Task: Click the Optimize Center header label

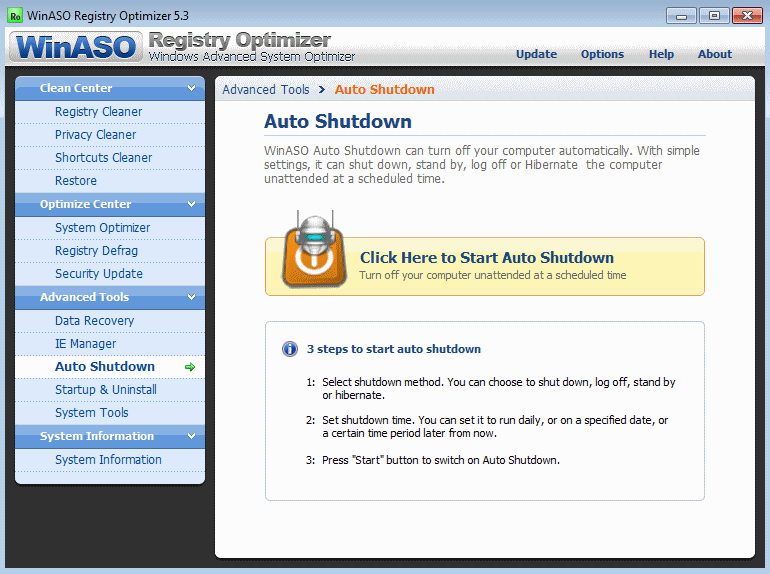Action: click(85, 204)
